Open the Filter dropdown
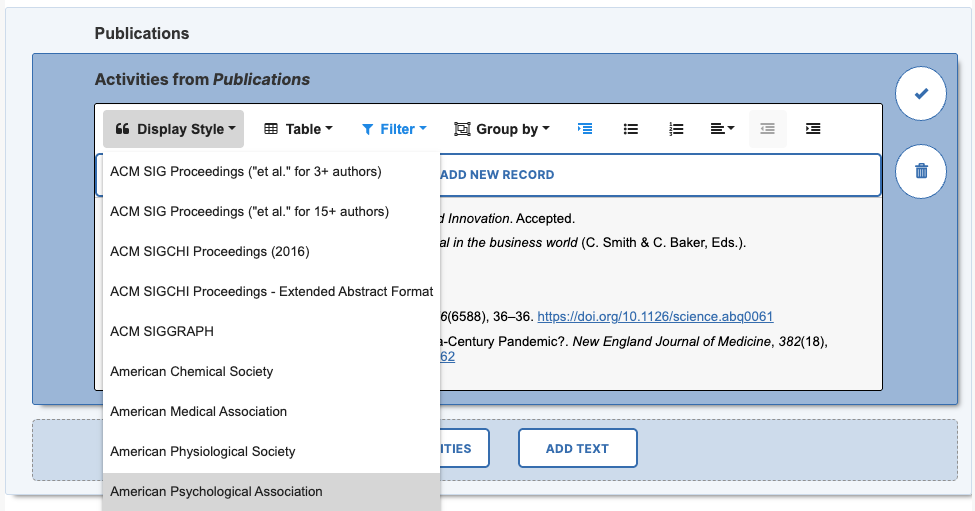975x511 pixels. [394, 129]
